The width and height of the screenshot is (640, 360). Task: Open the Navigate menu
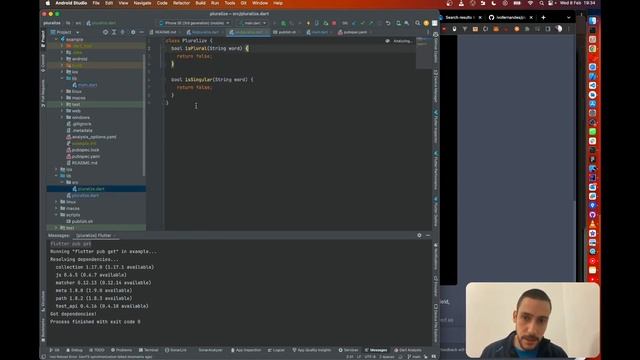[x=142, y=3]
